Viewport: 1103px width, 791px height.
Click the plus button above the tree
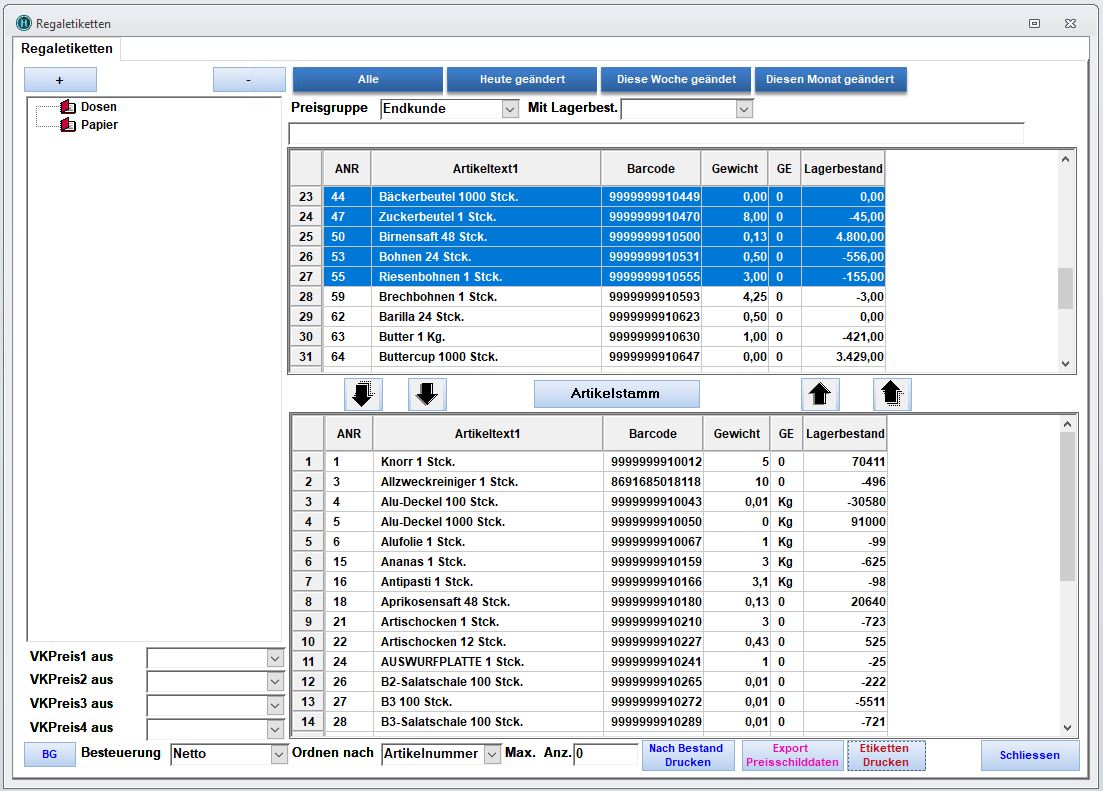coord(60,80)
